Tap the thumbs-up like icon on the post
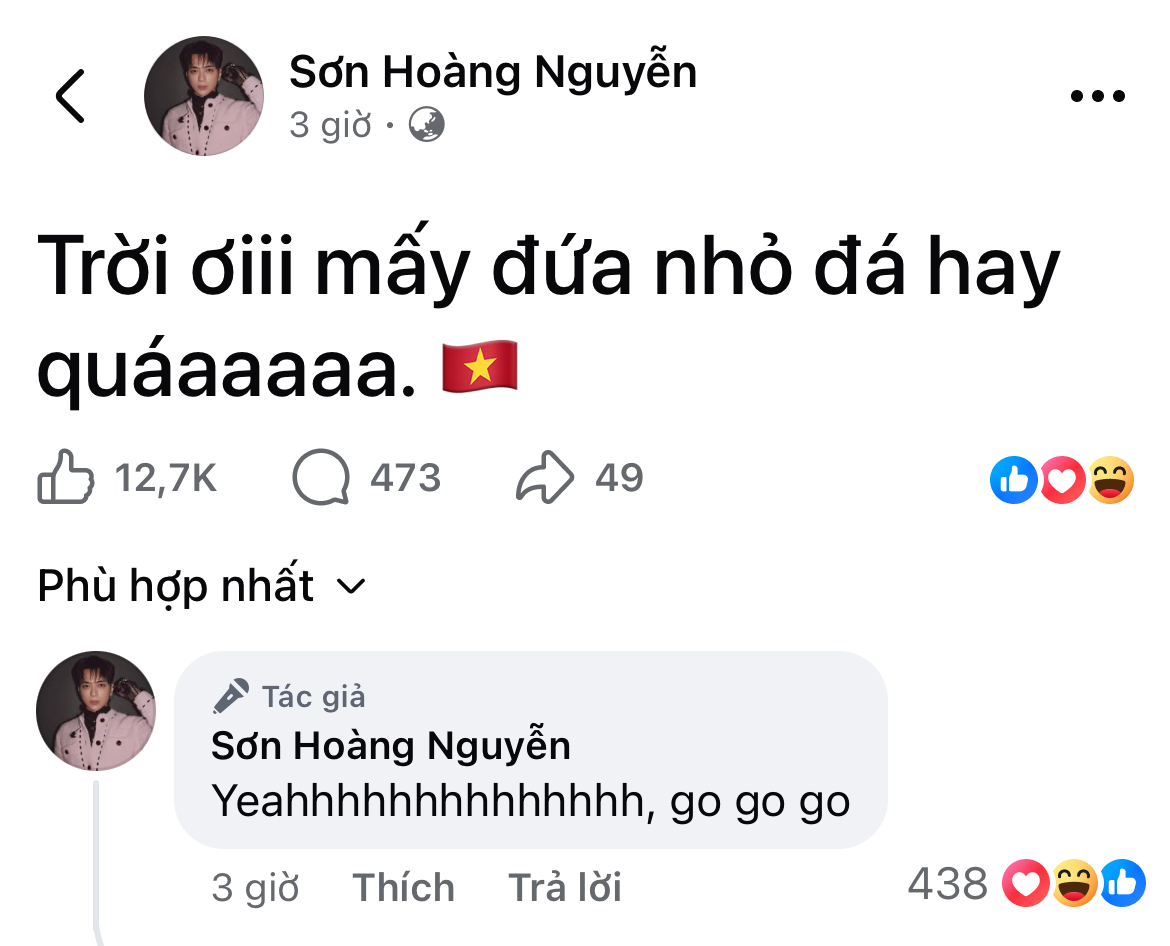This screenshot has height=946, width=1170. click(66, 478)
